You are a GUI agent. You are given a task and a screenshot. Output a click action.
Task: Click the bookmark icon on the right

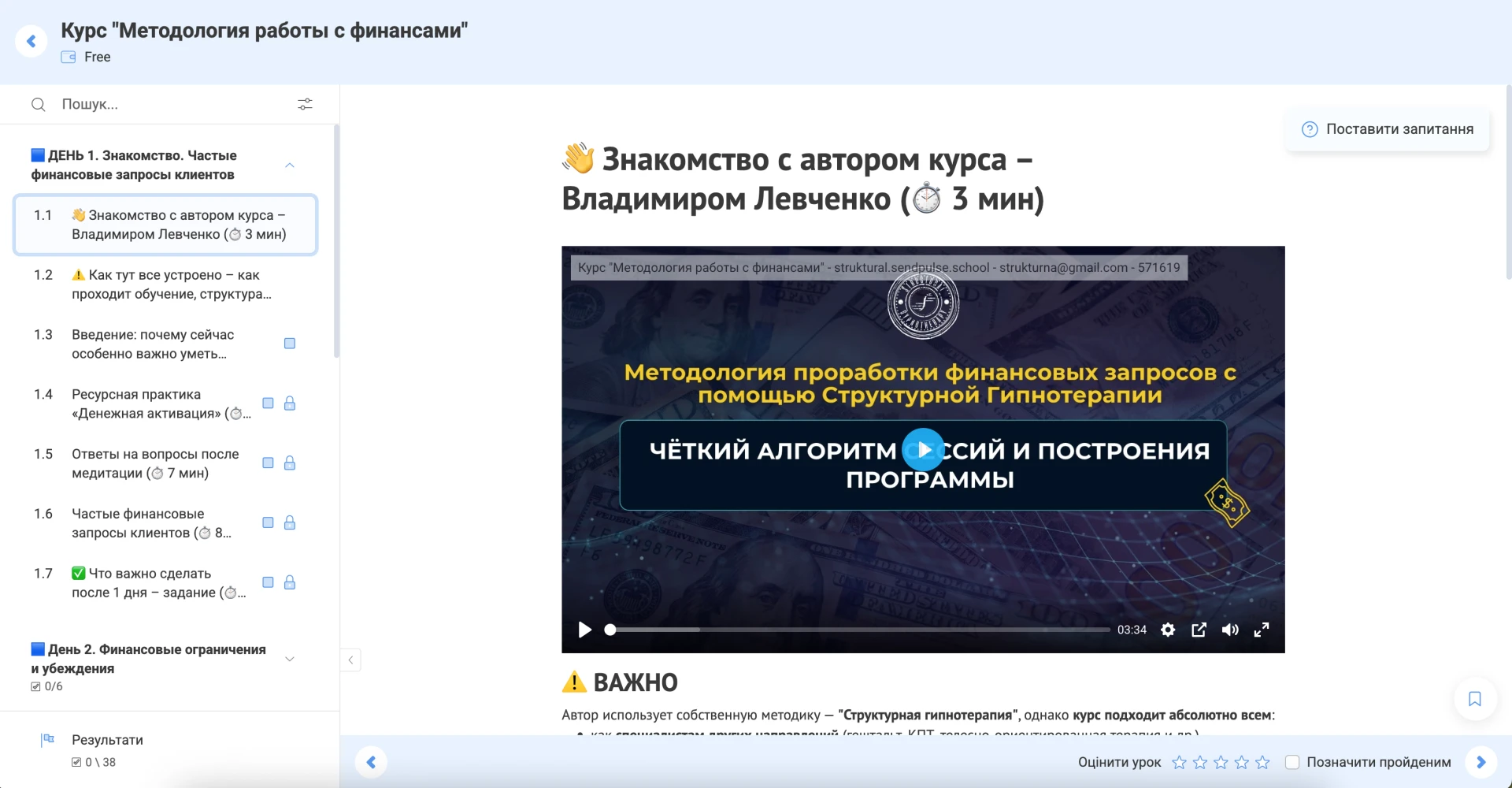click(1476, 699)
